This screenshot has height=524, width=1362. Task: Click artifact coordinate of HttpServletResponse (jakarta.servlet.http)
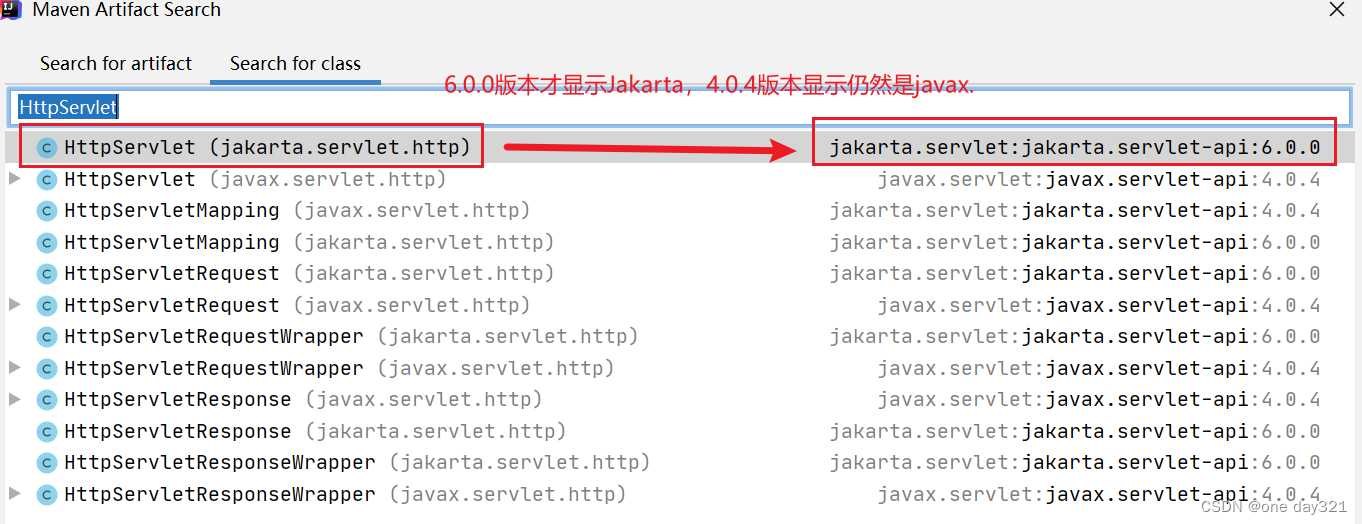[x=1075, y=432]
